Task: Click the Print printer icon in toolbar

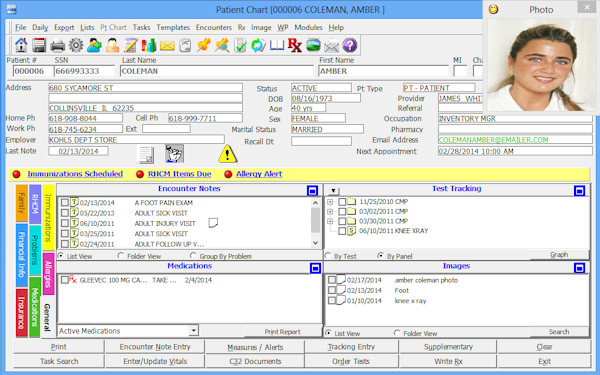Action: point(58,46)
